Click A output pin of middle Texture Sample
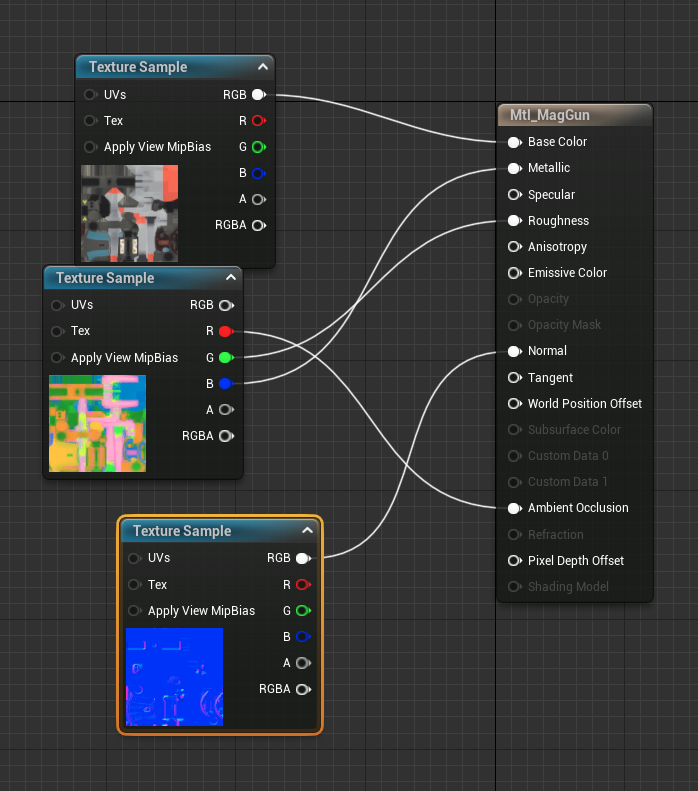The image size is (698, 791). pos(226,410)
